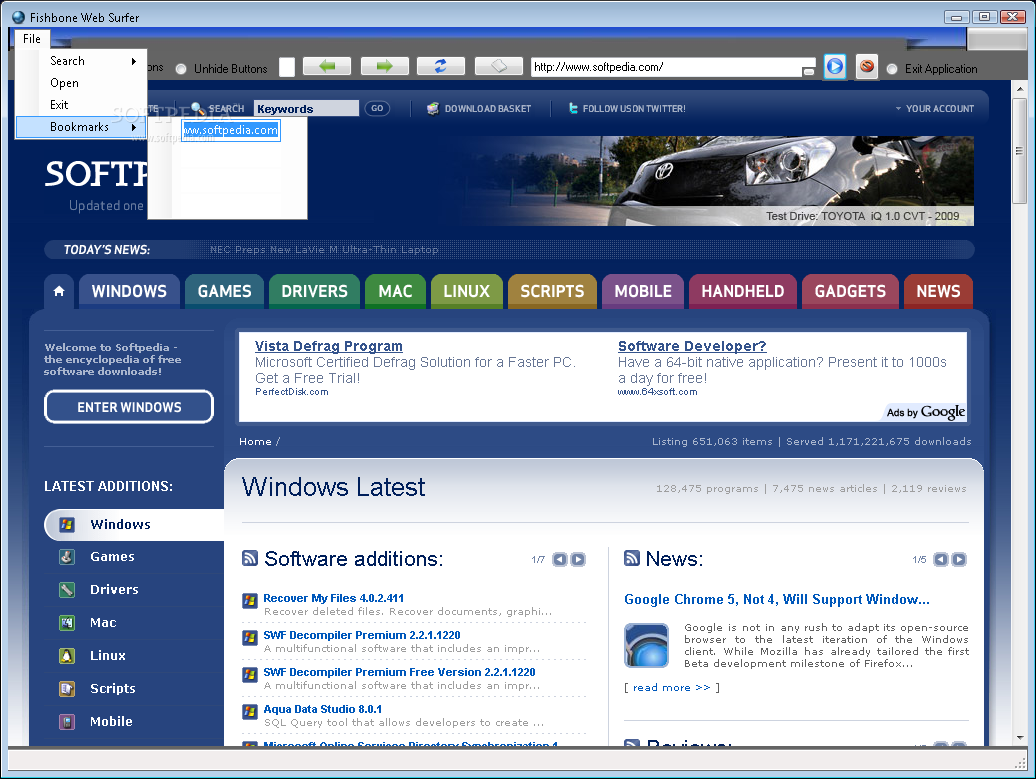Open Aqua Data Studio 8.0.1 link
1036x779 pixels.
322,709
